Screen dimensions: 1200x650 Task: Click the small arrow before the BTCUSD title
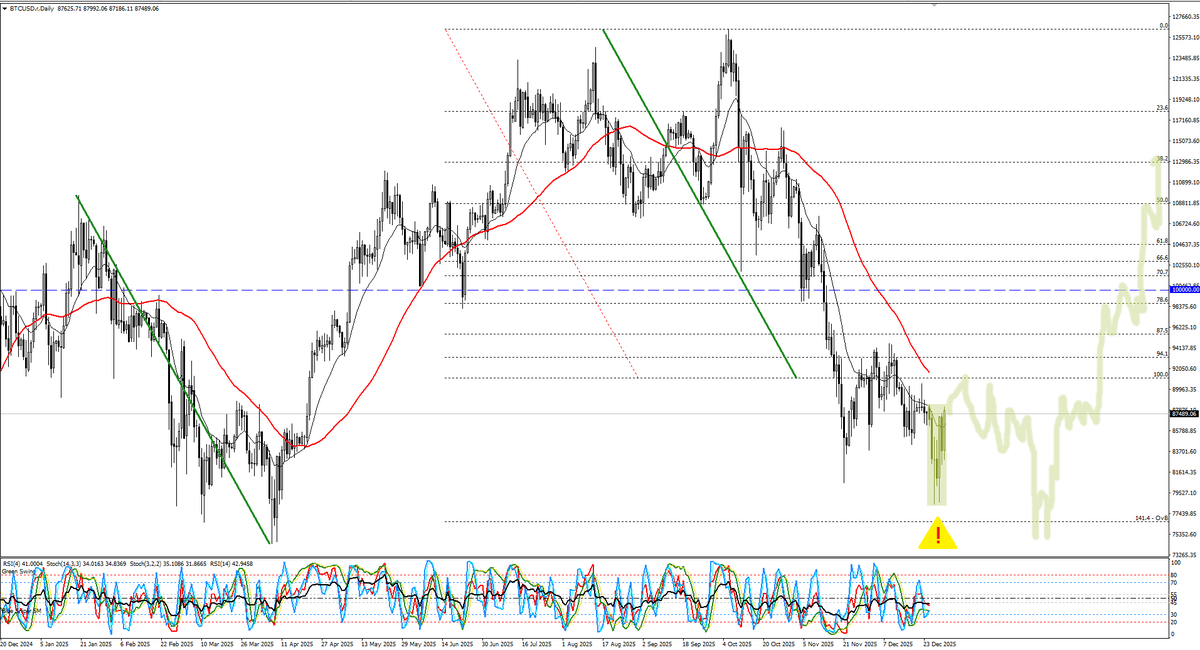click(x=5, y=8)
